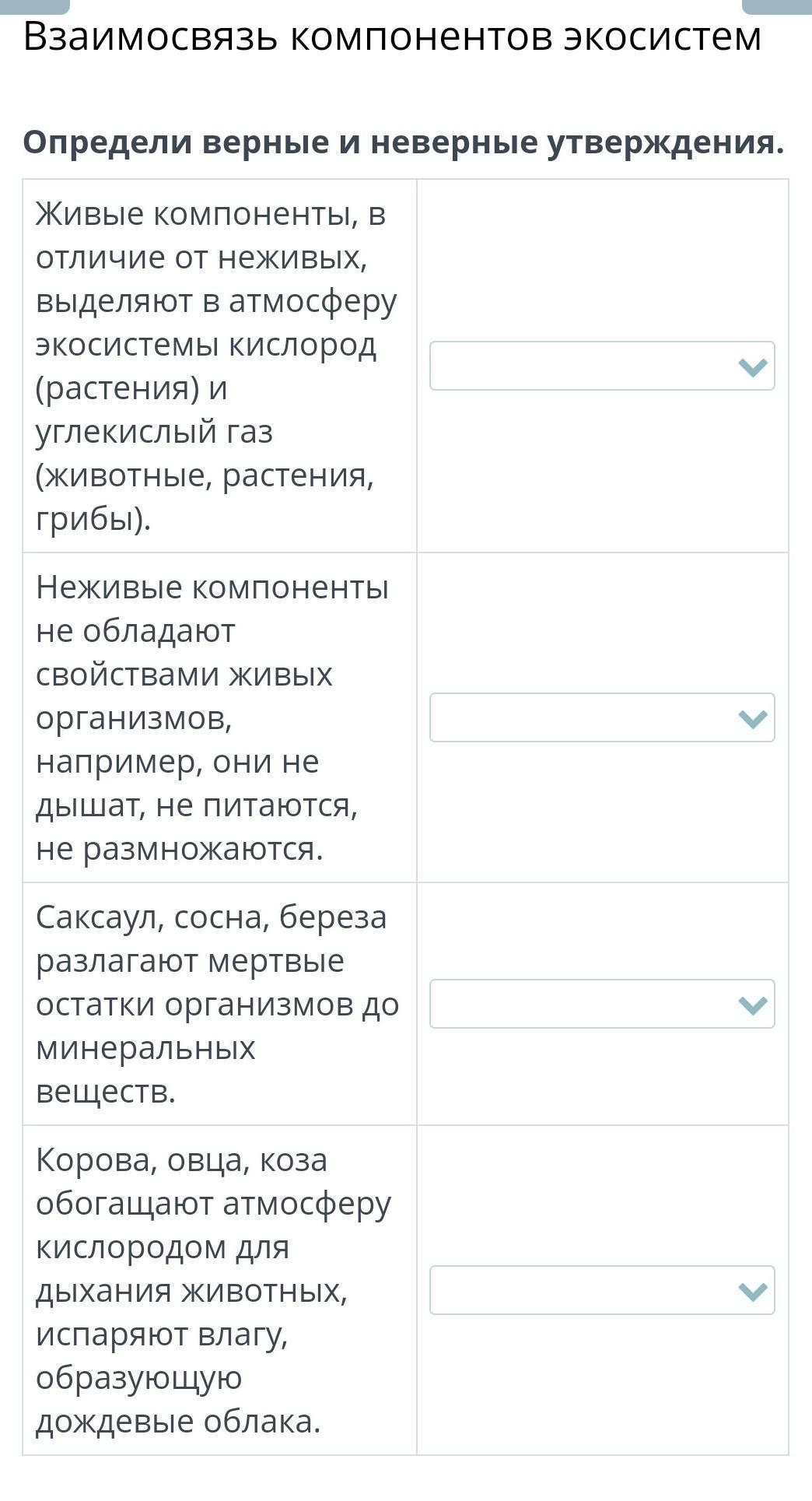Click the chevron arrow in the 'Саксаул, сосна, береза' row
Screen dimensions: 812x1501
(x=753, y=1005)
